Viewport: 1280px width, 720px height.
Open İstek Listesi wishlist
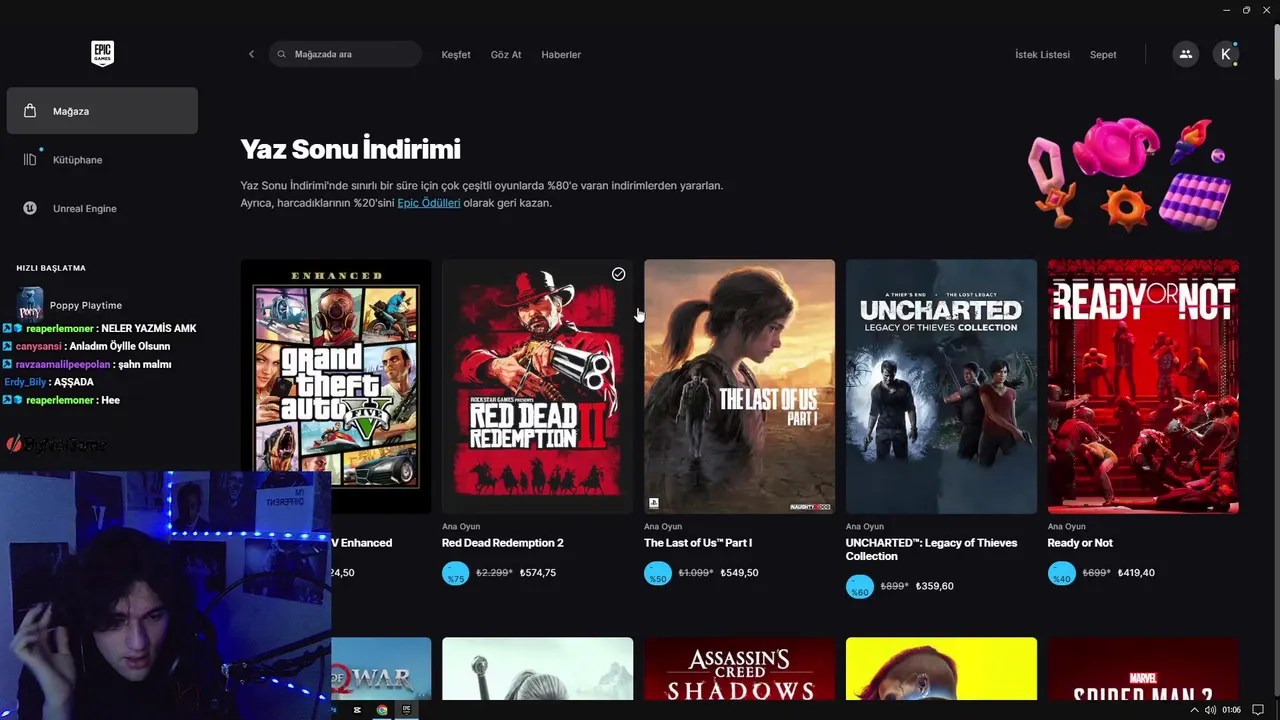click(1042, 55)
